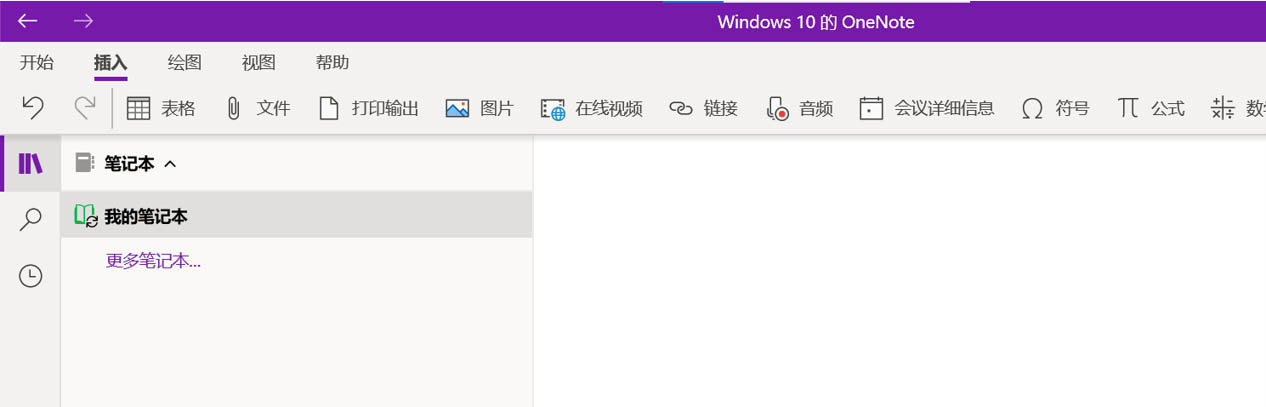Screen dimensions: 1266x407
Task: Click the 音频 label in the ribbon
Action: (817, 109)
